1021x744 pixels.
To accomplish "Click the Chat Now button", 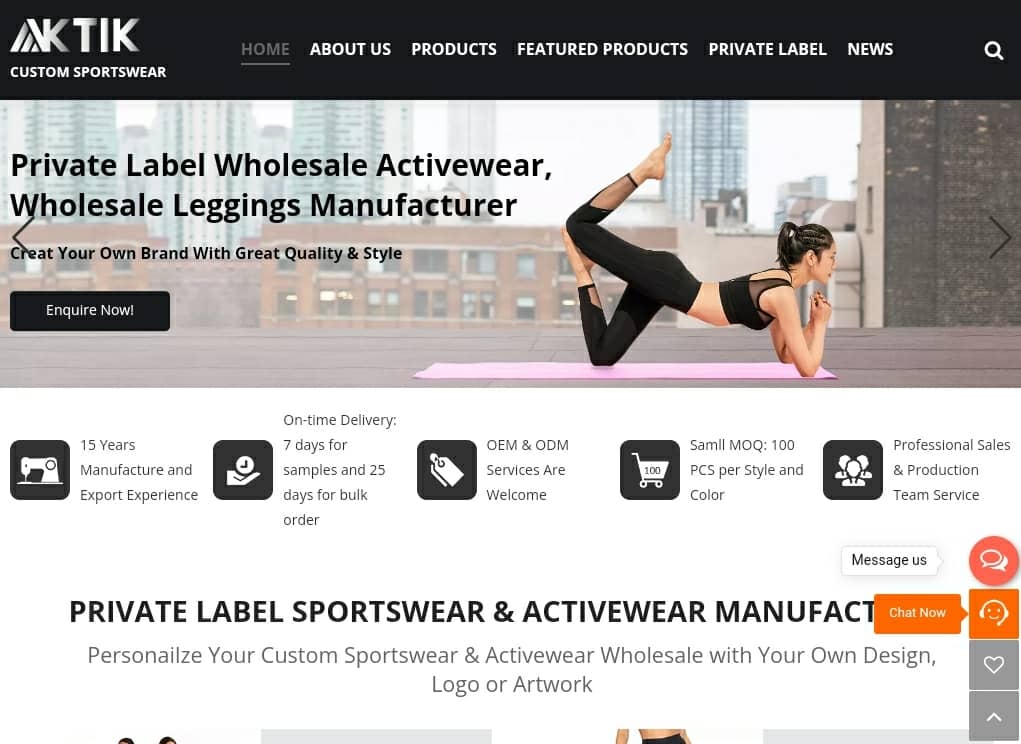I will 917,613.
